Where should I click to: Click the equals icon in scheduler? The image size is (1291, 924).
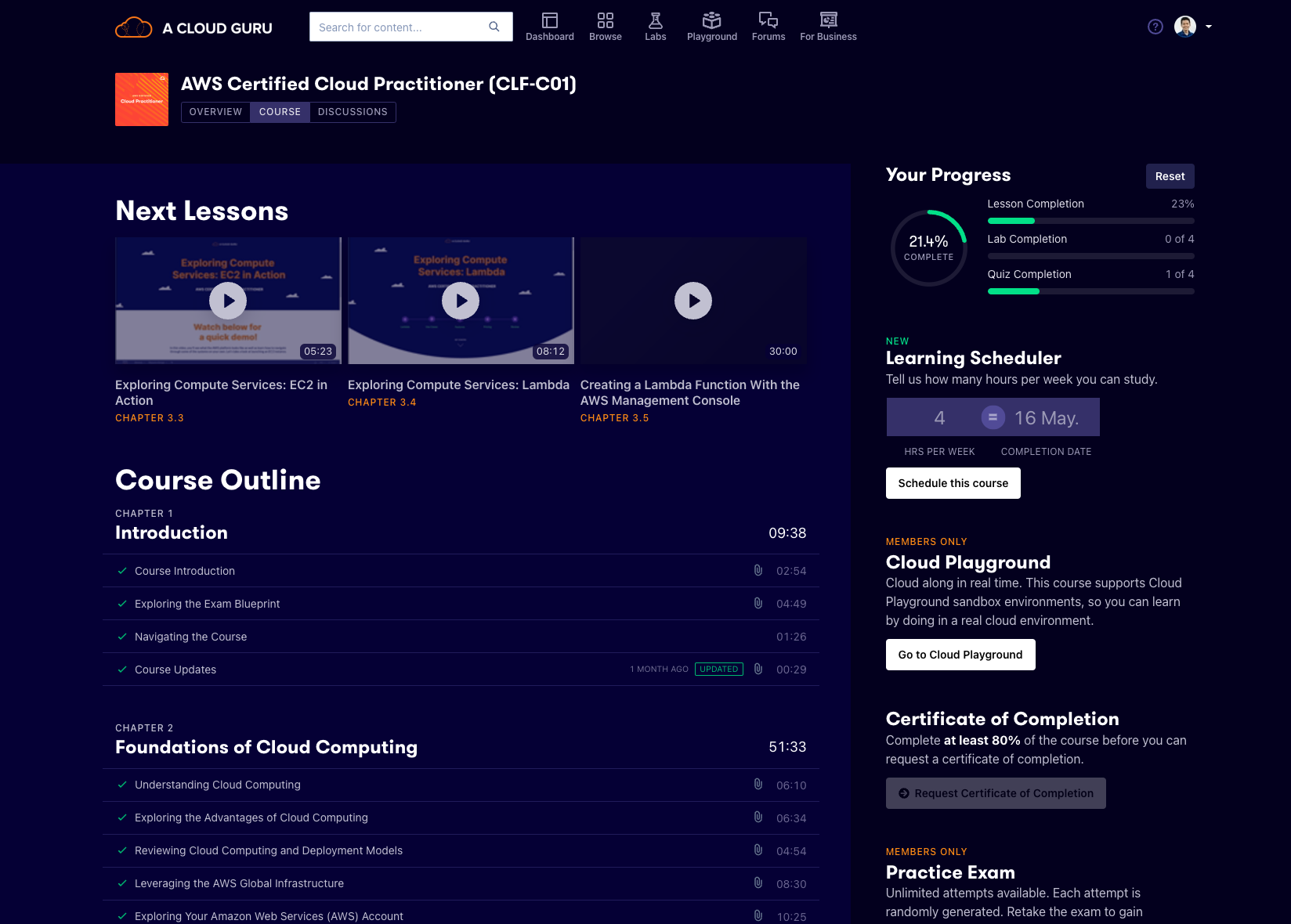(x=993, y=417)
